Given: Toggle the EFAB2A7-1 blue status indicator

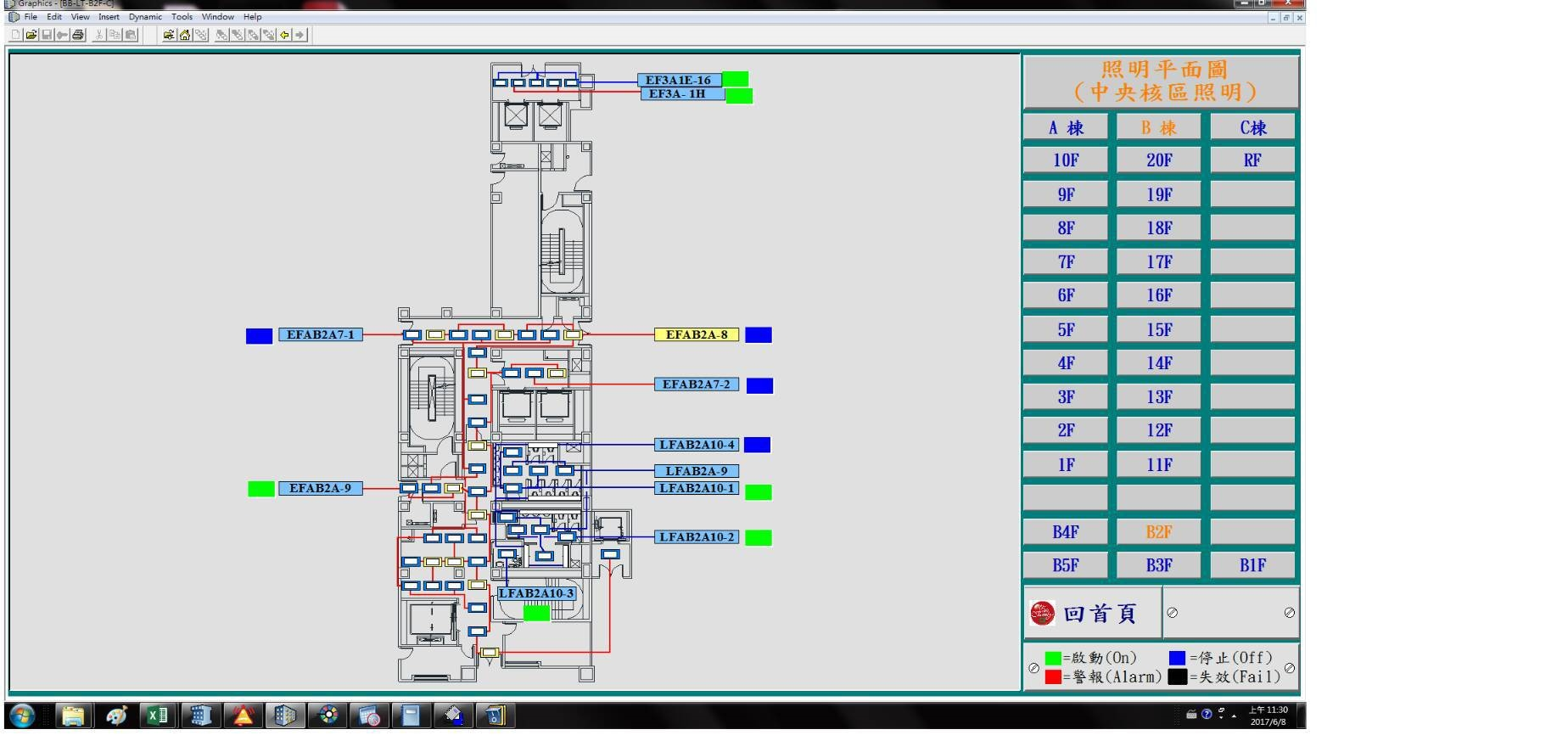Looking at the screenshot, I should [259, 336].
